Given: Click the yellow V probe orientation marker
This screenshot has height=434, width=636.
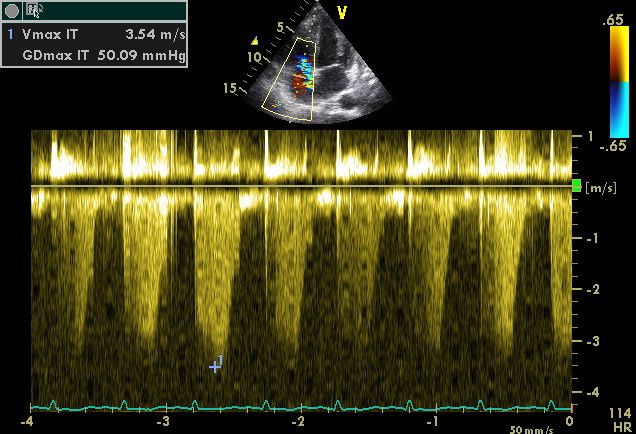Looking at the screenshot, I should click(342, 12).
